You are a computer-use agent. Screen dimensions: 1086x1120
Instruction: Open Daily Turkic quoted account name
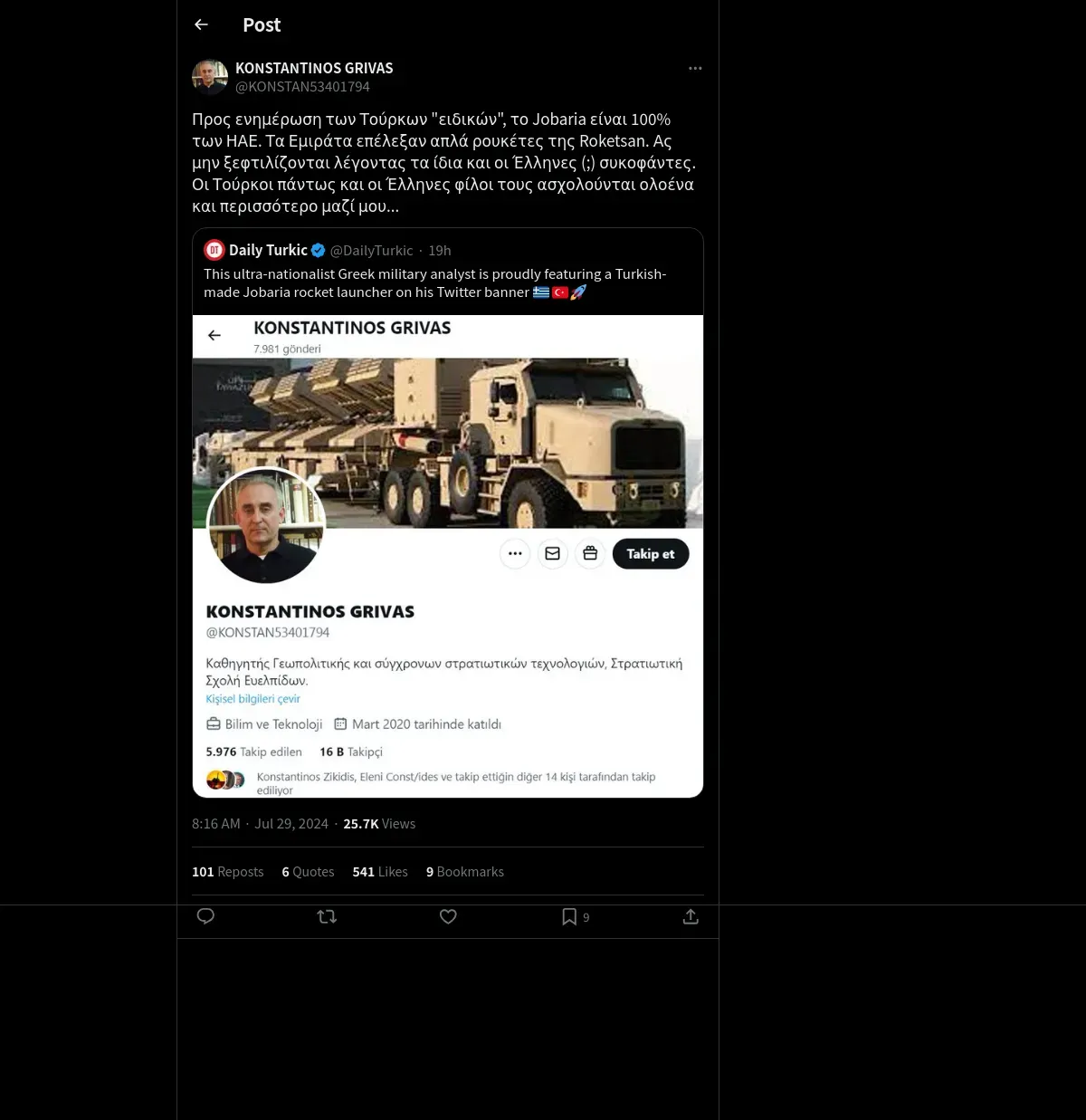[268, 250]
